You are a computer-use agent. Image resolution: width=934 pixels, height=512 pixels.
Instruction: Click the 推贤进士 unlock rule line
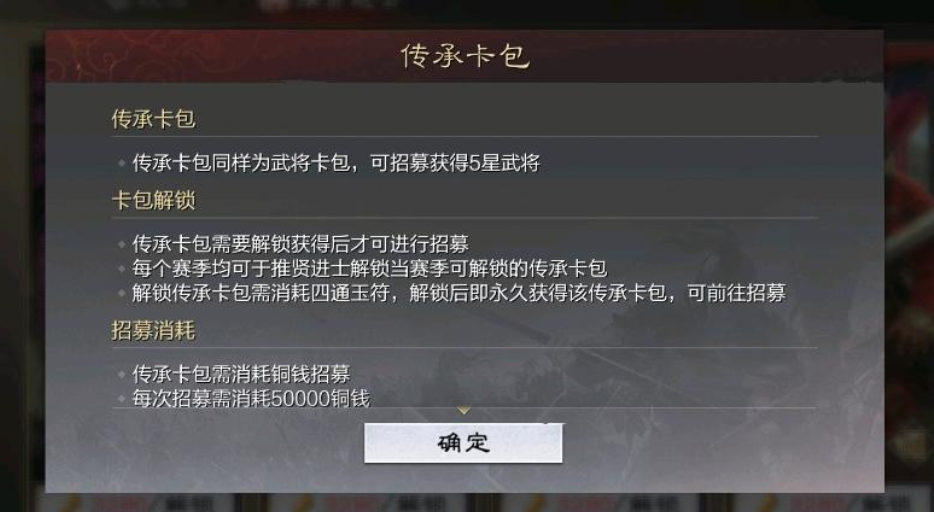click(x=369, y=268)
